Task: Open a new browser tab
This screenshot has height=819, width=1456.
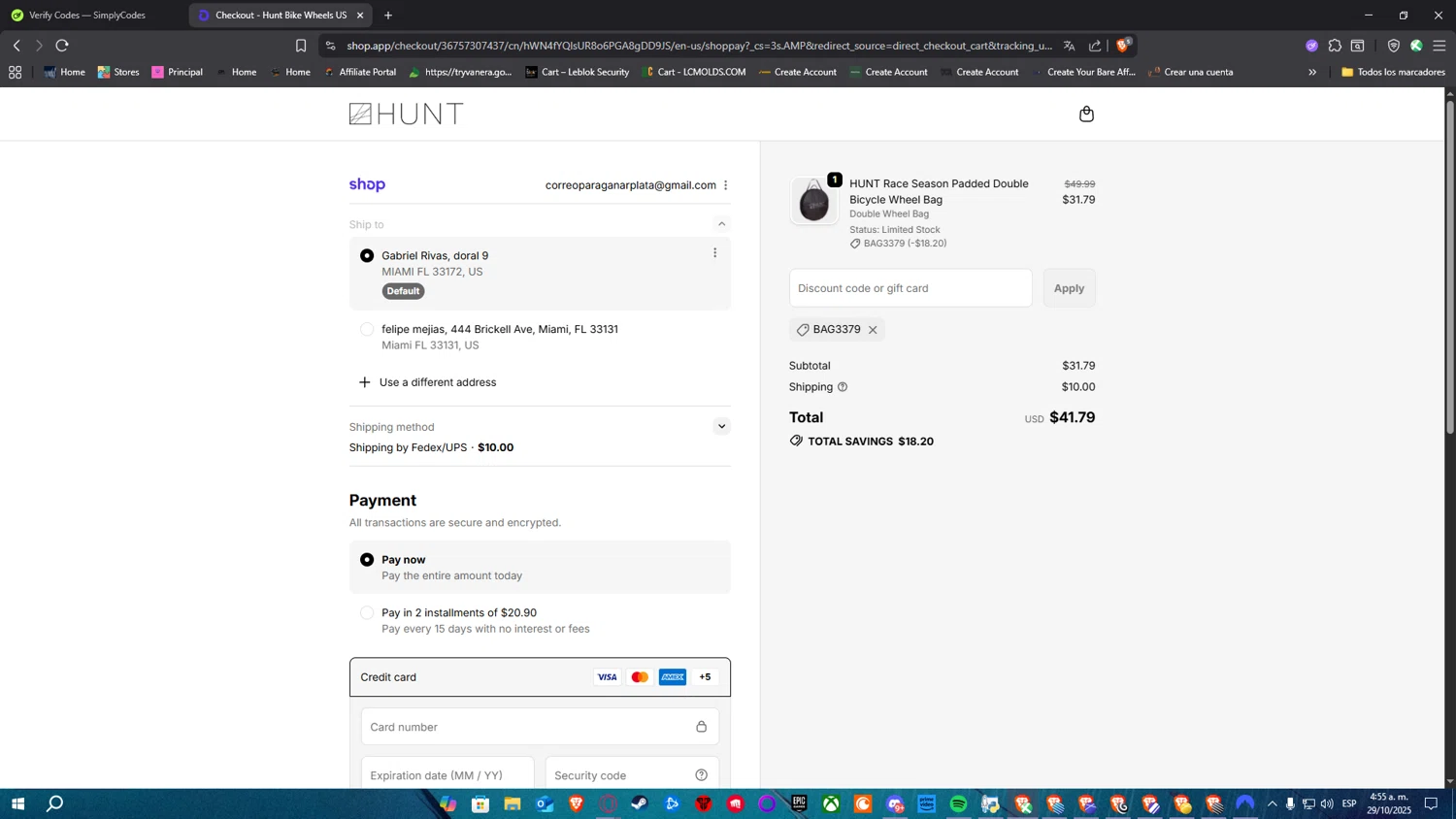Action: tap(388, 16)
